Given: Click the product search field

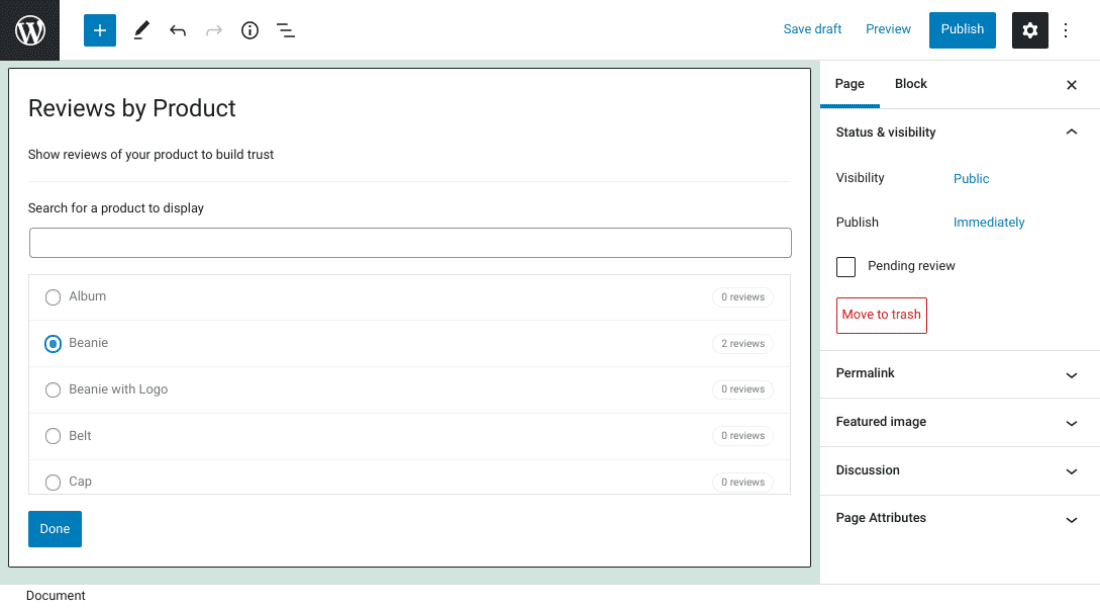Looking at the screenshot, I should (x=410, y=242).
